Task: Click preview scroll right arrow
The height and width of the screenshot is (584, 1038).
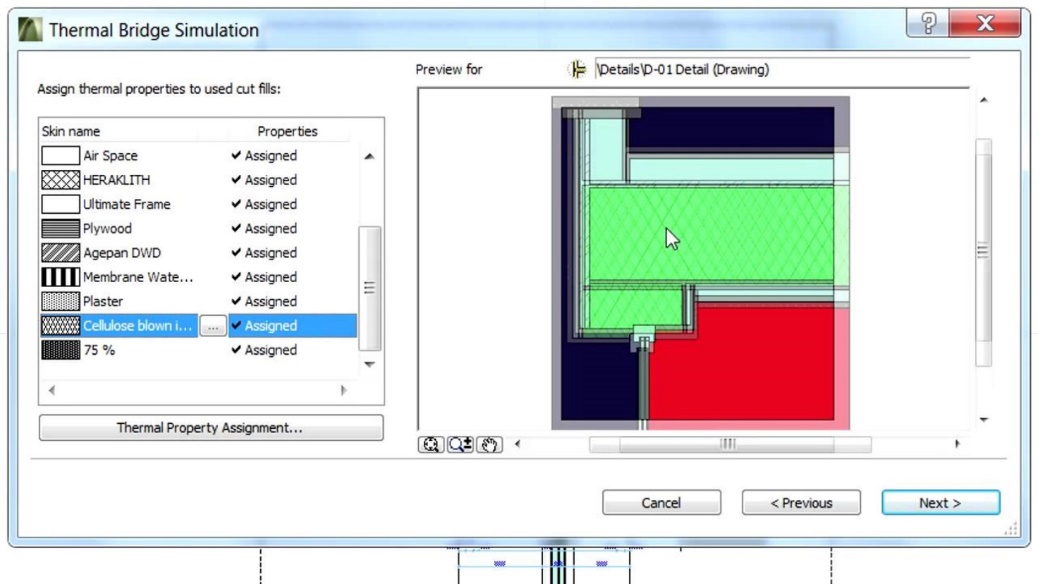Action: pyautogui.click(x=957, y=444)
